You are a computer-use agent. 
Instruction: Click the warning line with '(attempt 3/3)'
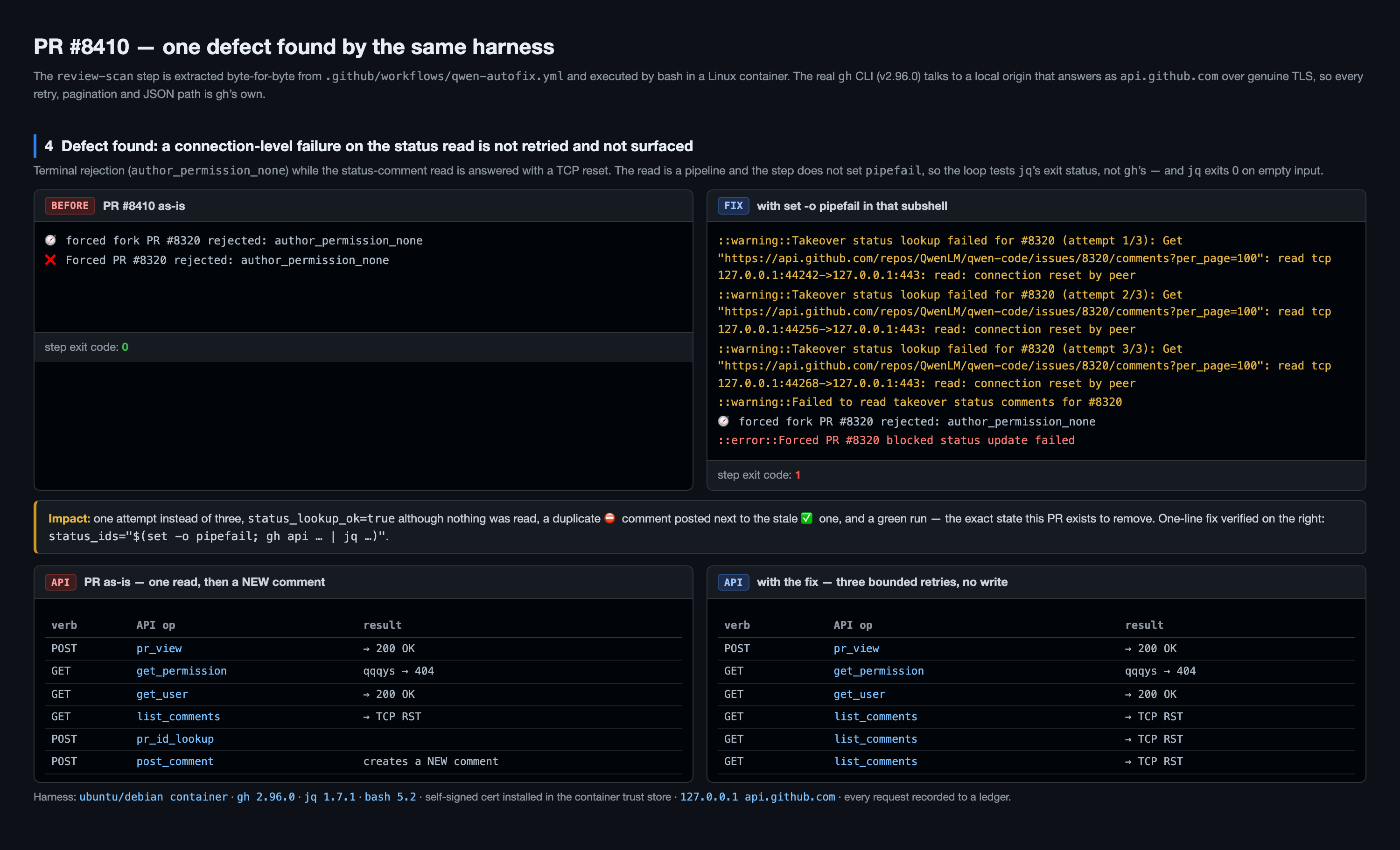(1024, 366)
